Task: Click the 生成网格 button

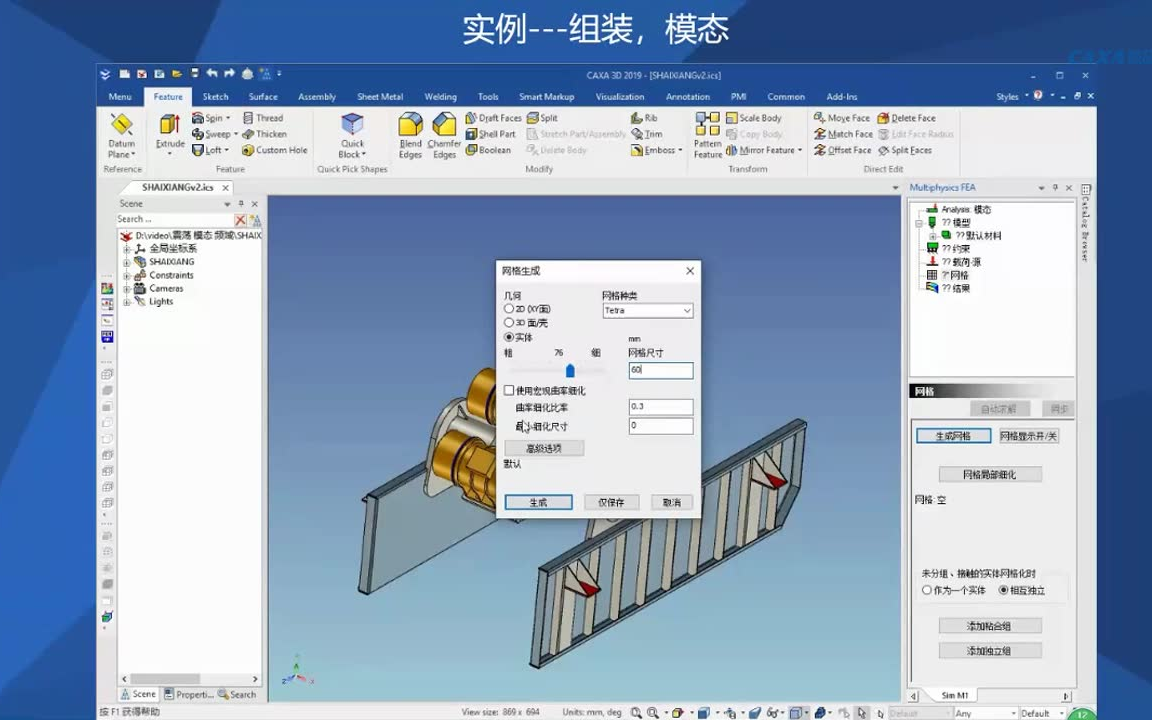Action: point(952,436)
